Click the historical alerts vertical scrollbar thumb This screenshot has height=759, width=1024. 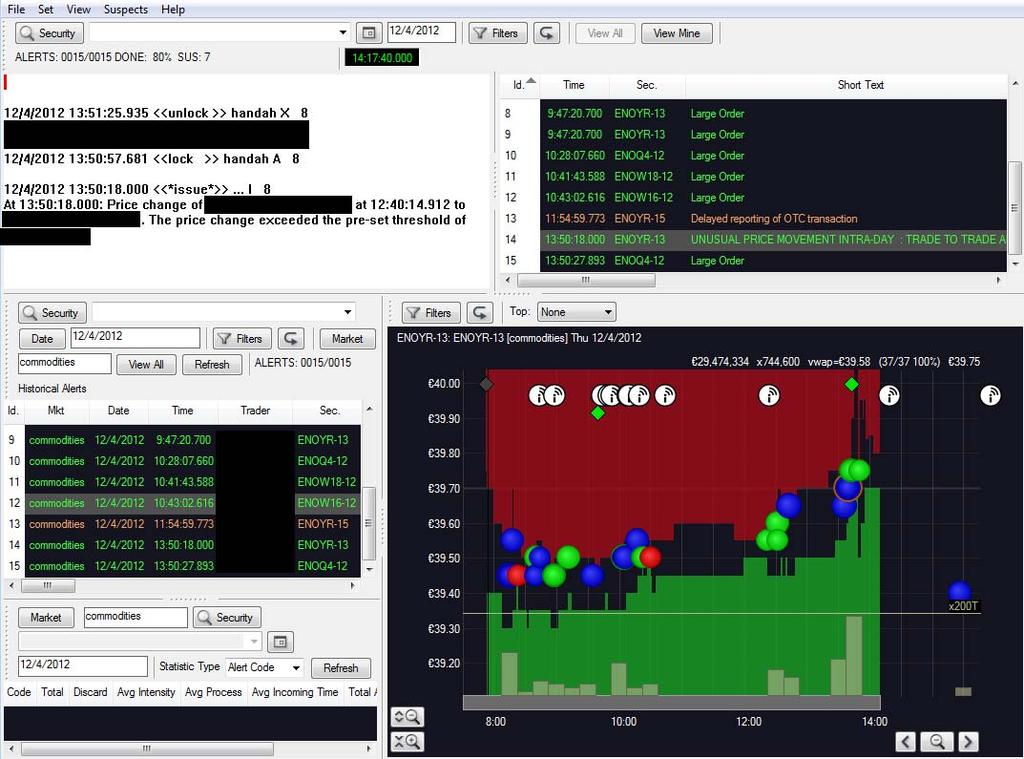[x=368, y=523]
